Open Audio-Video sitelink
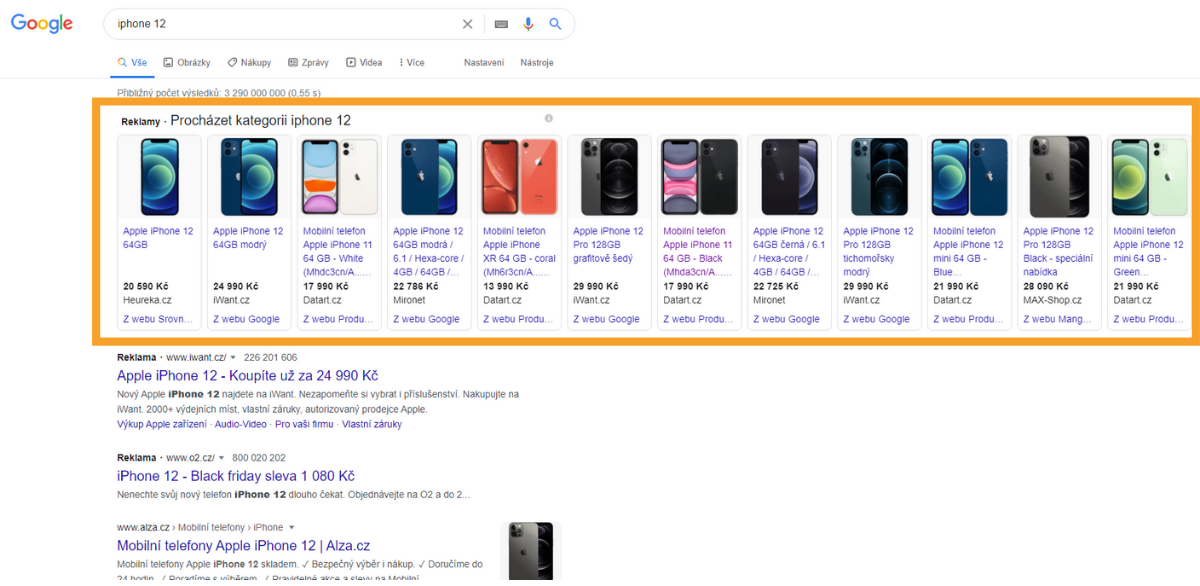The image size is (1200, 586). tap(241, 424)
